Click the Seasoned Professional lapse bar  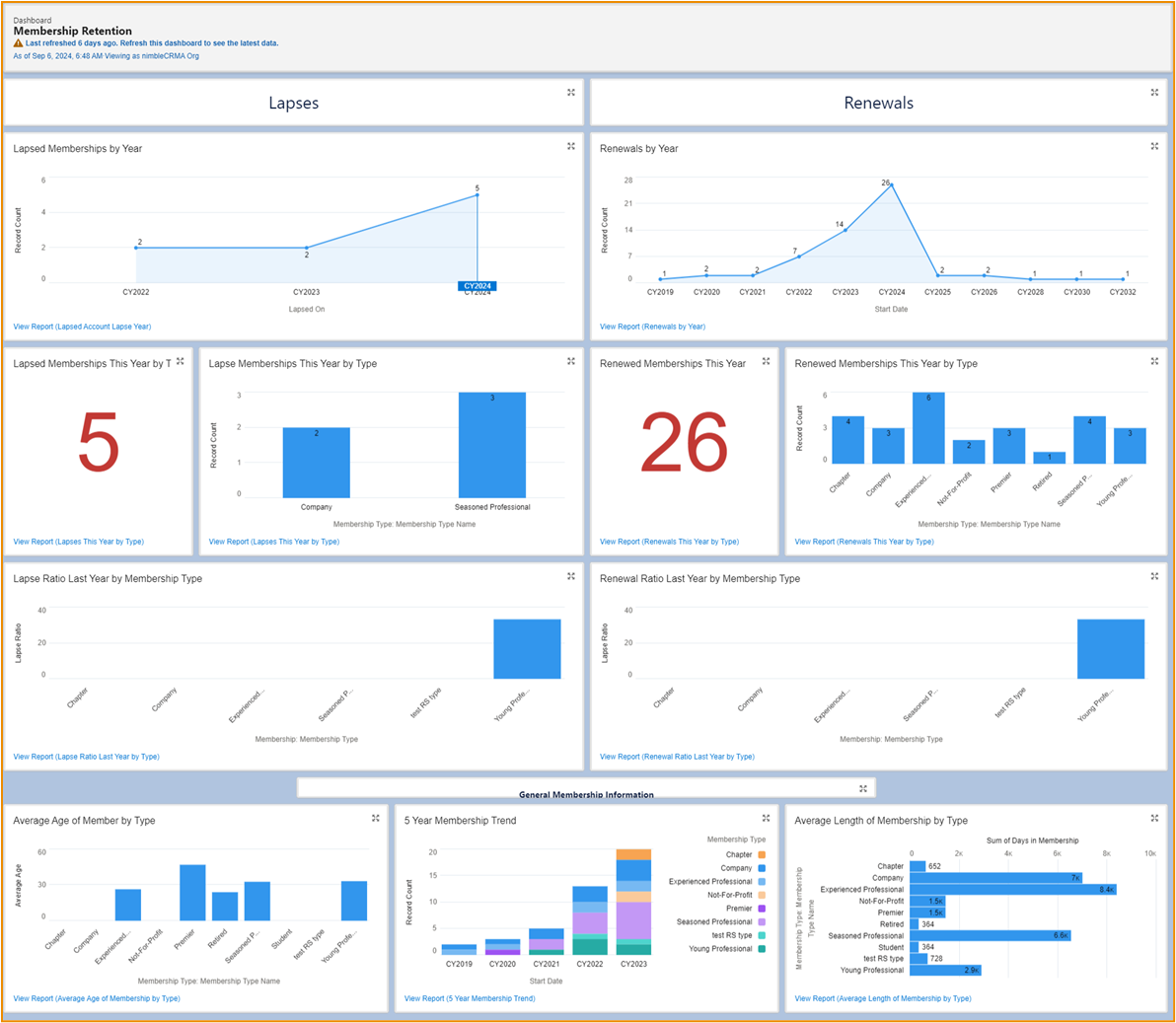[491, 445]
